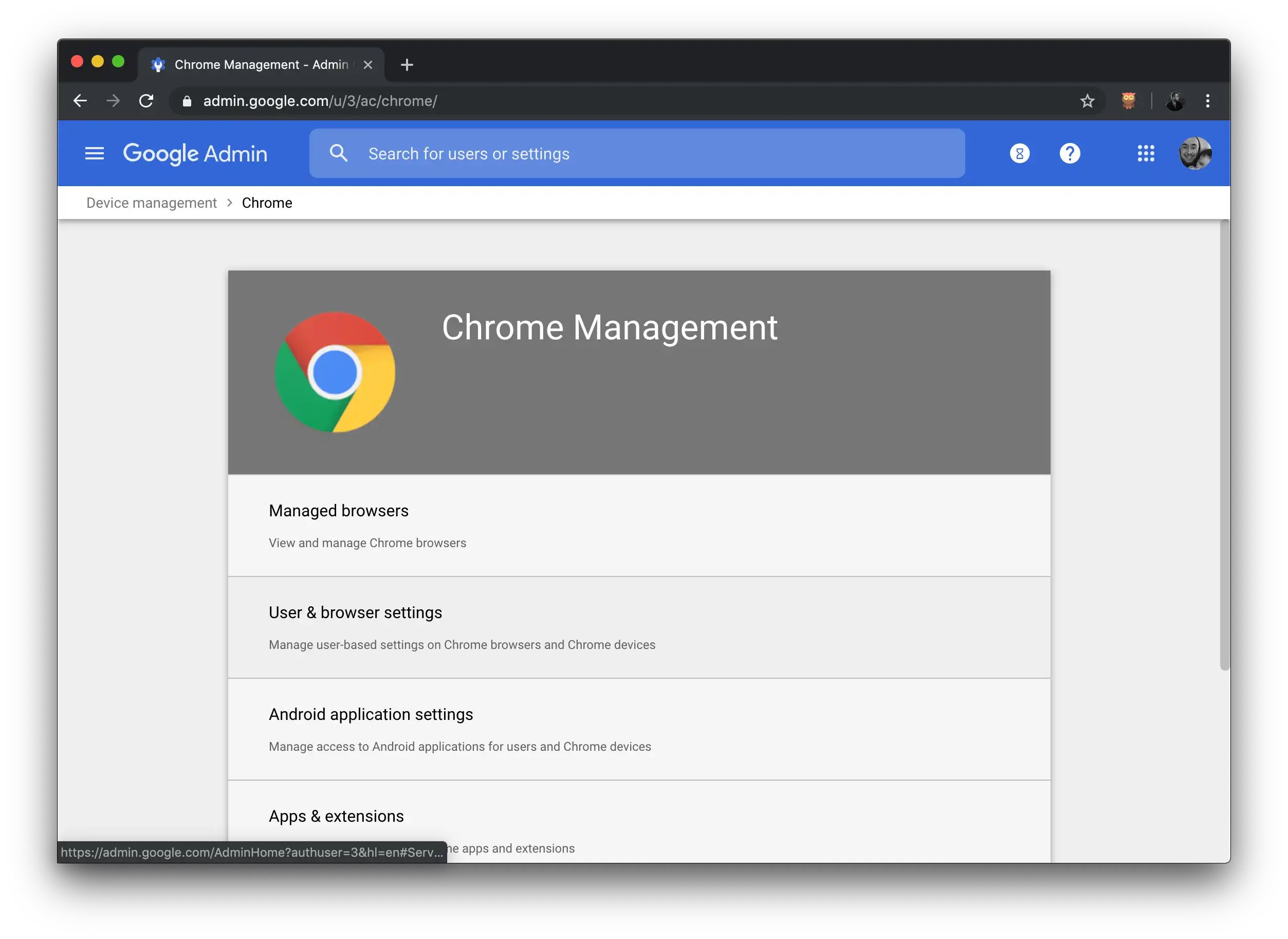Click the search magnifier icon
This screenshot has height=939, width=1288.
click(x=339, y=153)
